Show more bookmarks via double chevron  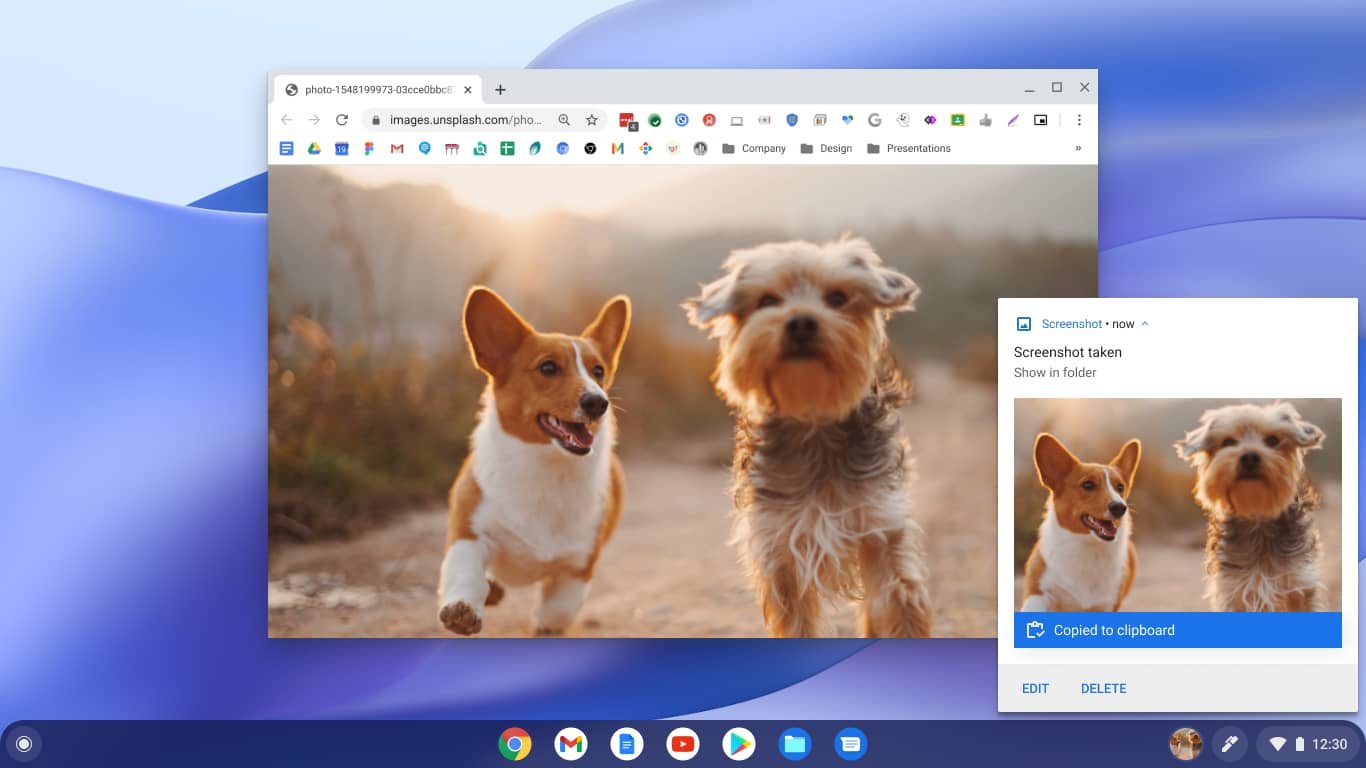tap(1078, 148)
